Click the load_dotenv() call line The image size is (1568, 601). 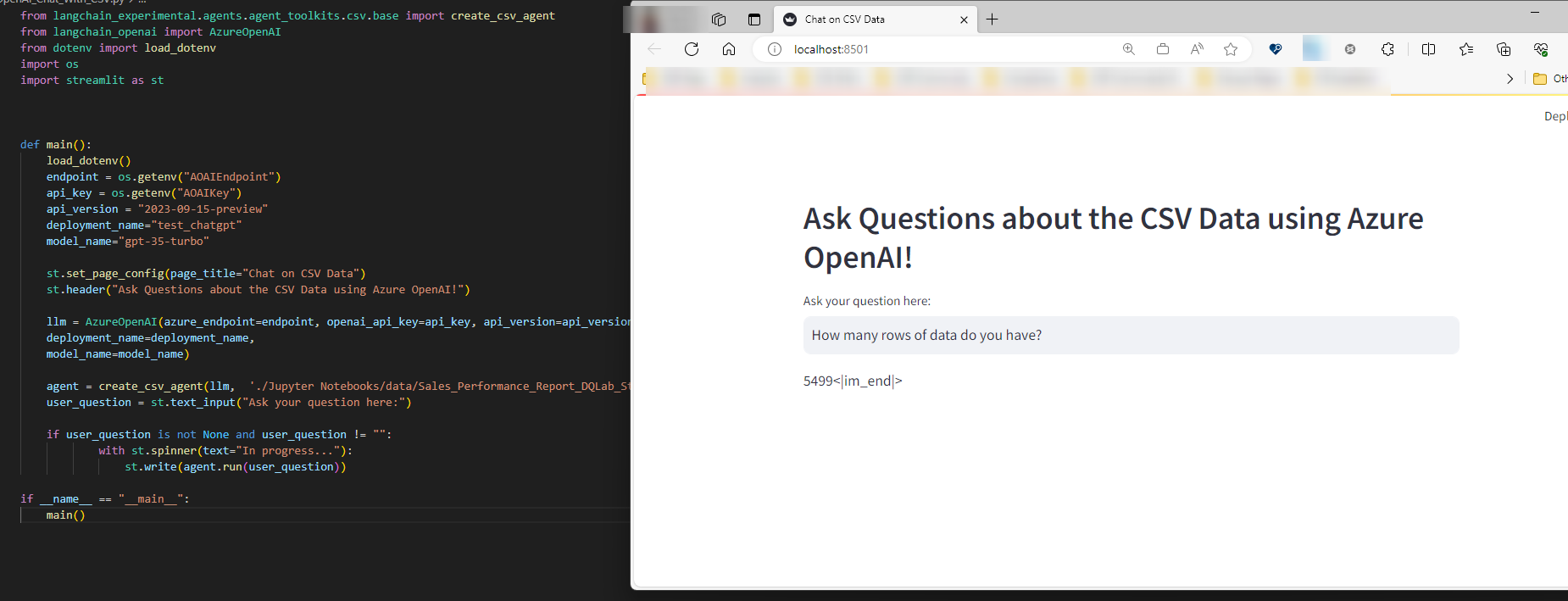pos(89,161)
